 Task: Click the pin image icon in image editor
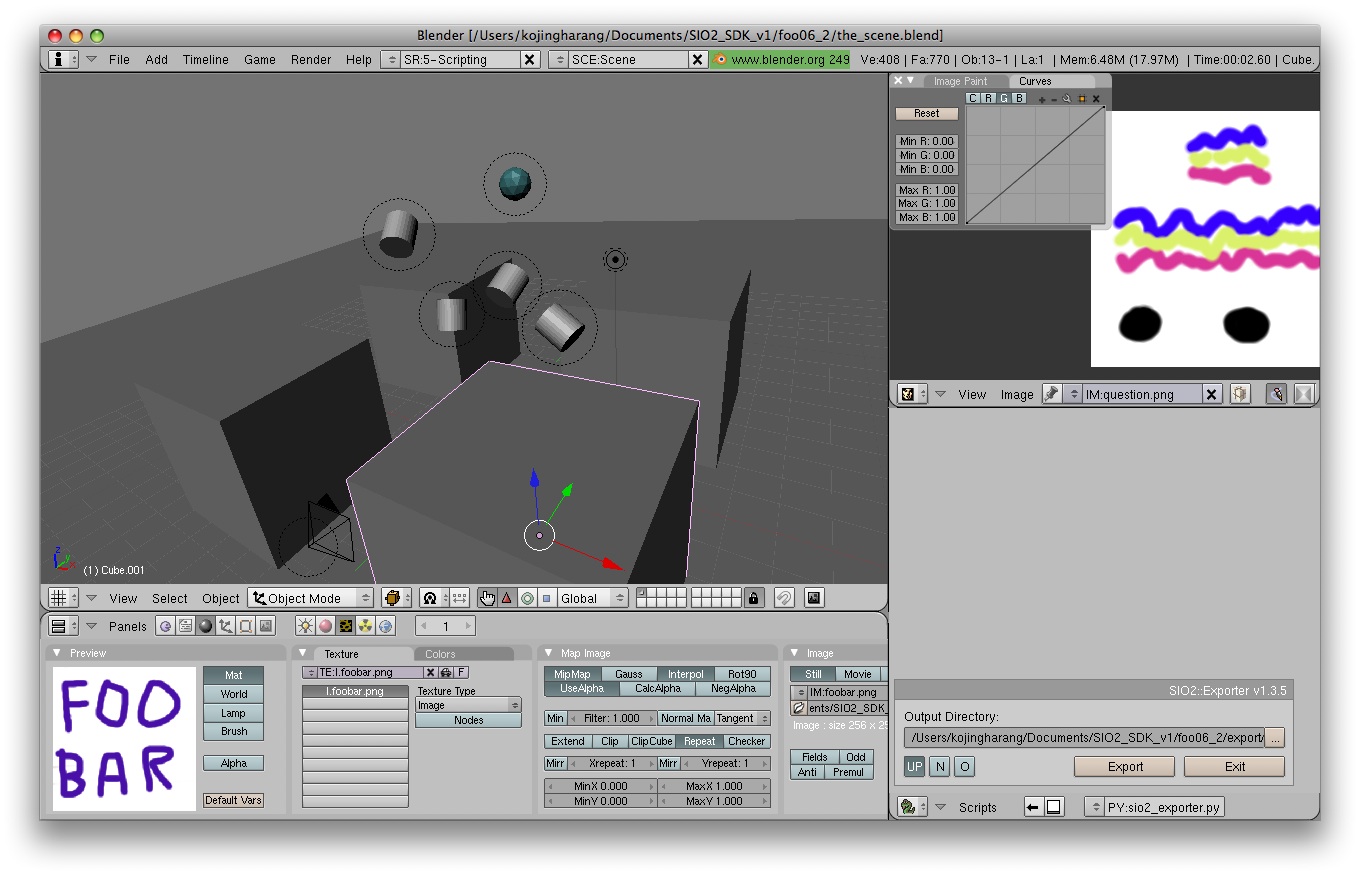pyautogui.click(x=1052, y=394)
